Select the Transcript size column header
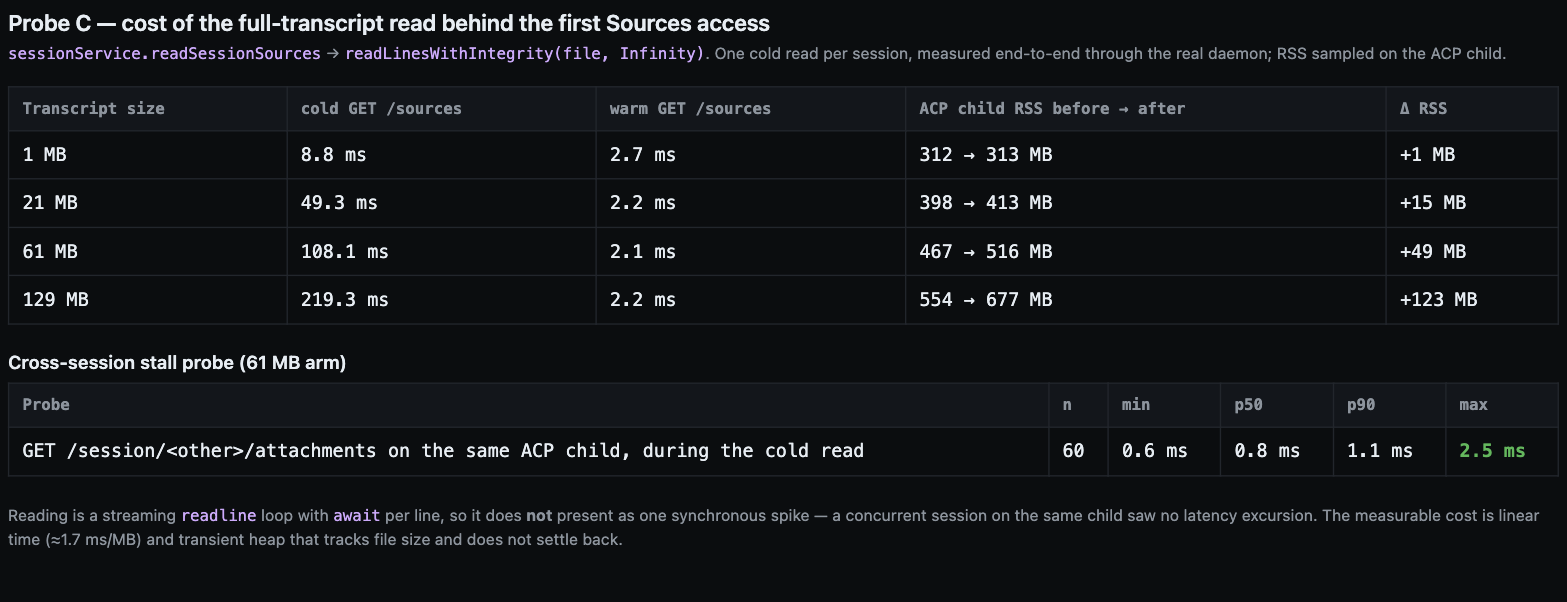The height and width of the screenshot is (602, 1567). coord(93,109)
